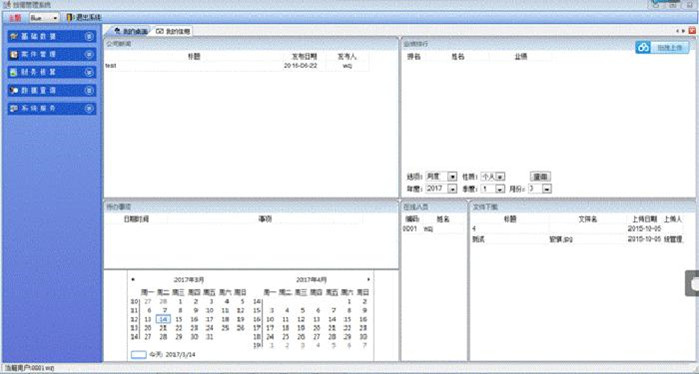Screen dimensions: 699x374
Task: Open the 月份 dropdown showing 3
Action: 540,189
